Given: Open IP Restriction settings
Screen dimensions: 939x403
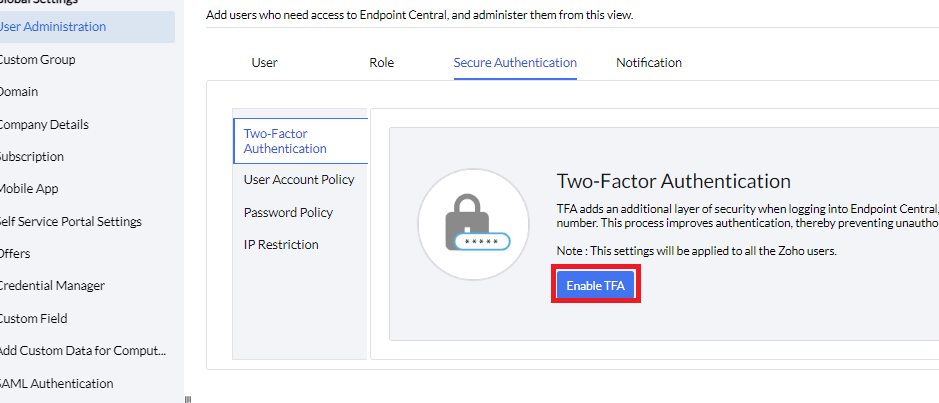Looking at the screenshot, I should 281,244.
